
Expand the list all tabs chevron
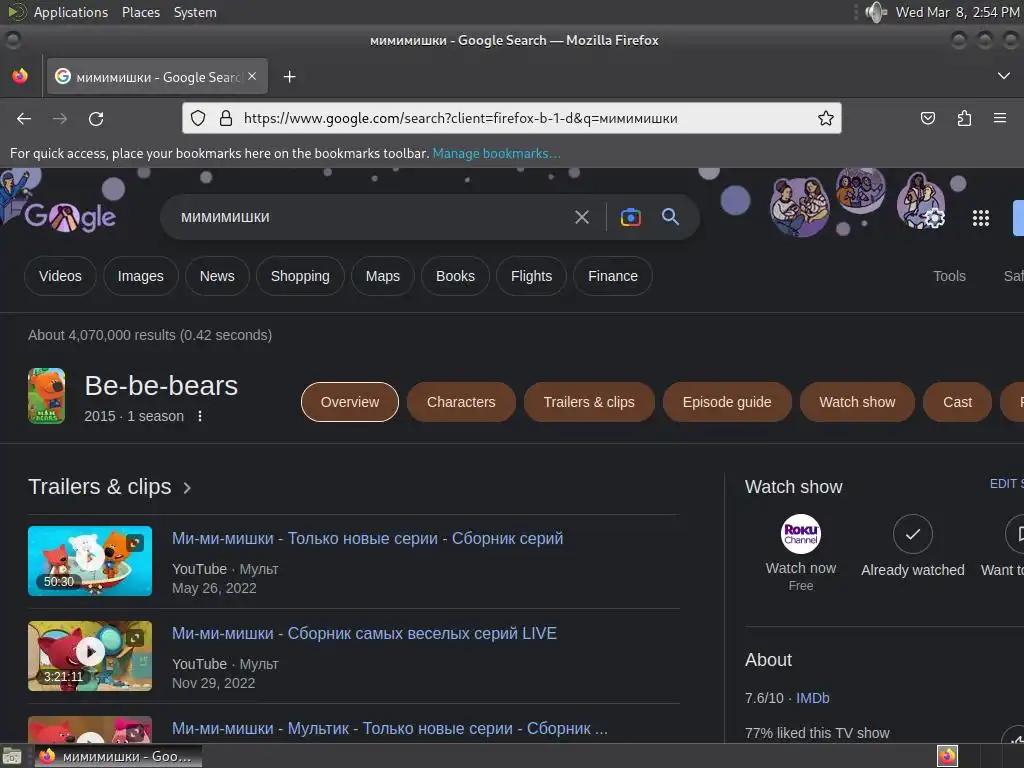(1004, 76)
